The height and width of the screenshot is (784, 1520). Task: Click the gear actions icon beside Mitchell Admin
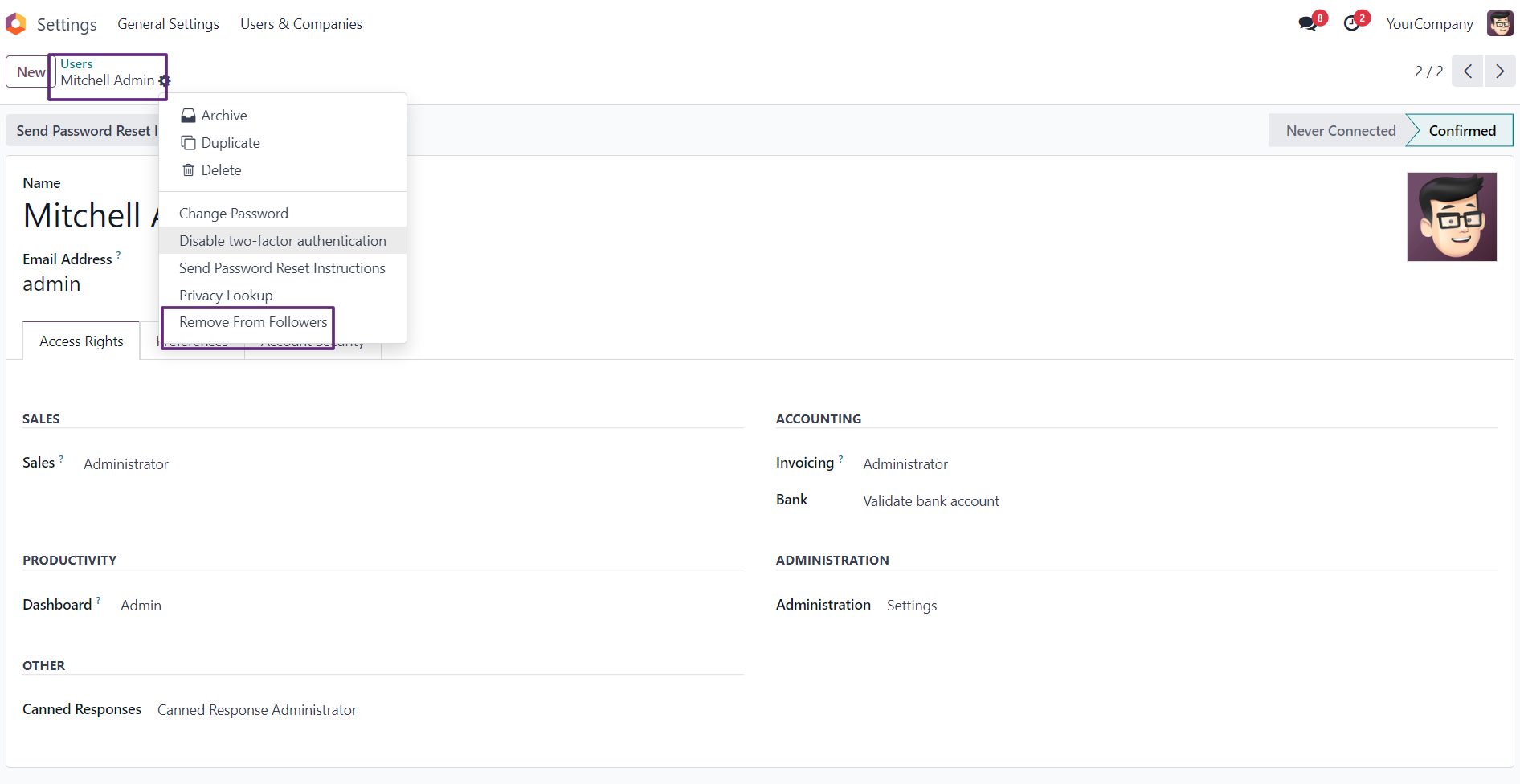coord(165,80)
